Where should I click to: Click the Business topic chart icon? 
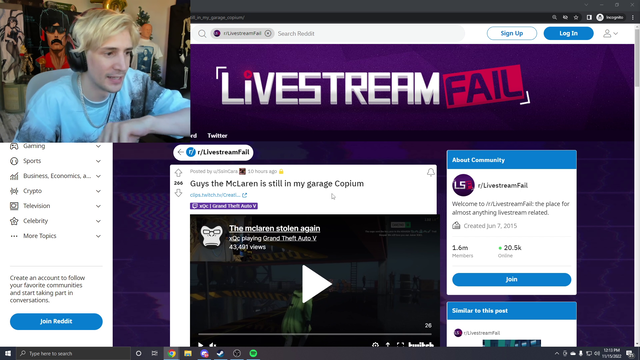click(x=14, y=176)
